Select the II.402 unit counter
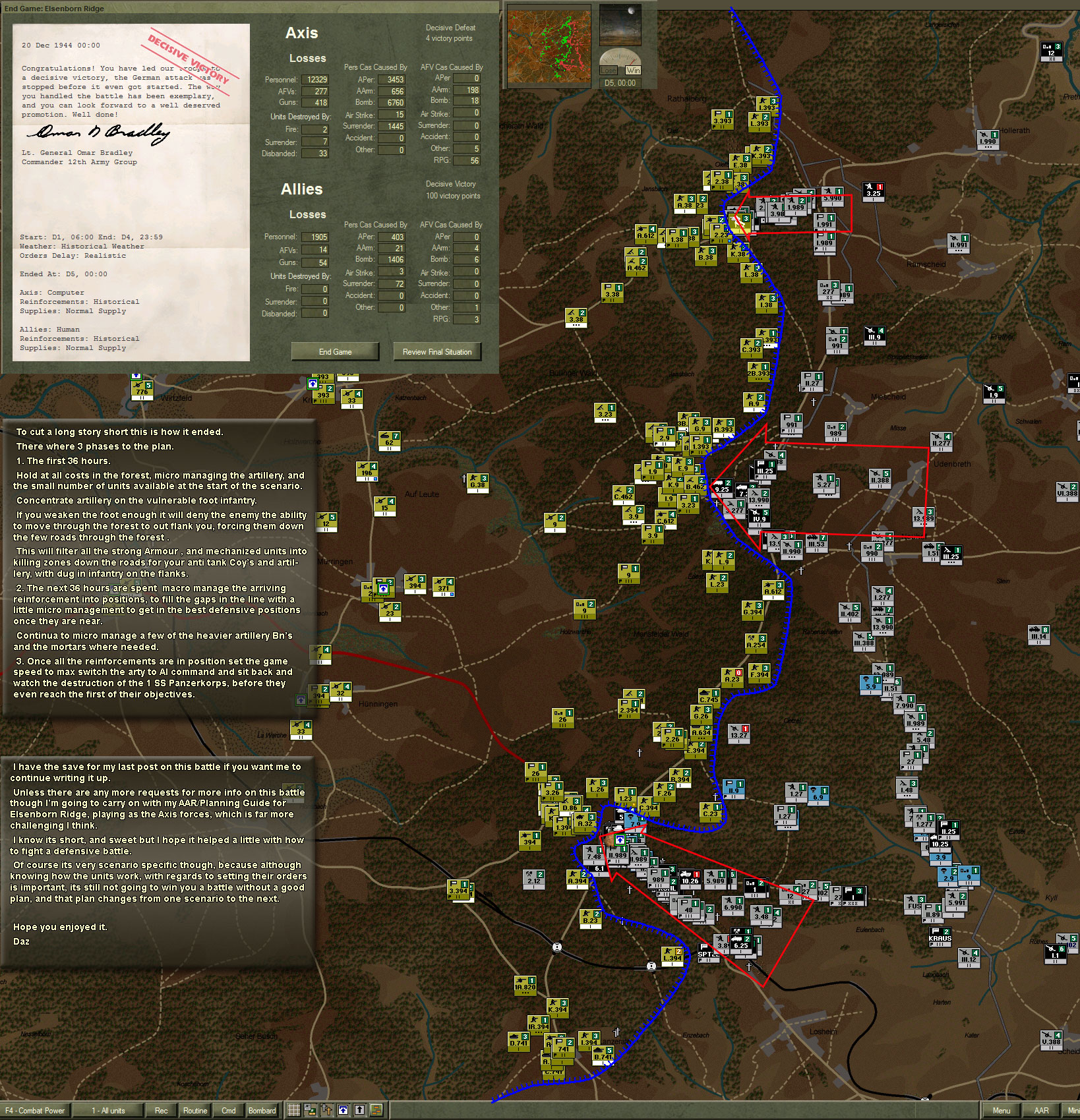The height and width of the screenshot is (1120, 1080). (849, 613)
